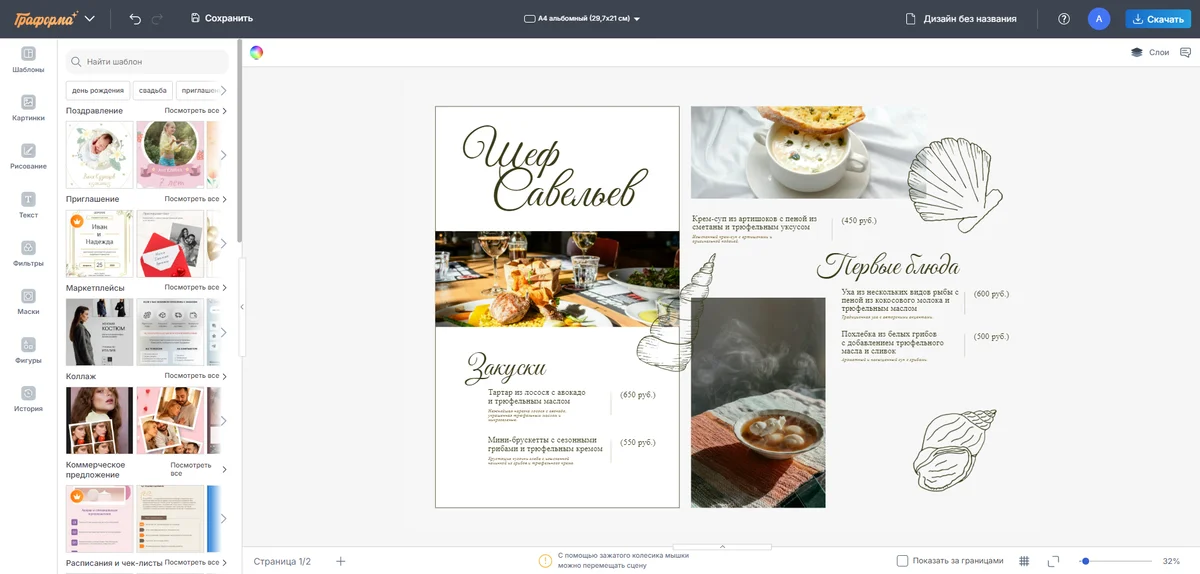This screenshot has height=574, width=1200.
Task: Open the Маски panel
Action: pyautogui.click(x=28, y=302)
